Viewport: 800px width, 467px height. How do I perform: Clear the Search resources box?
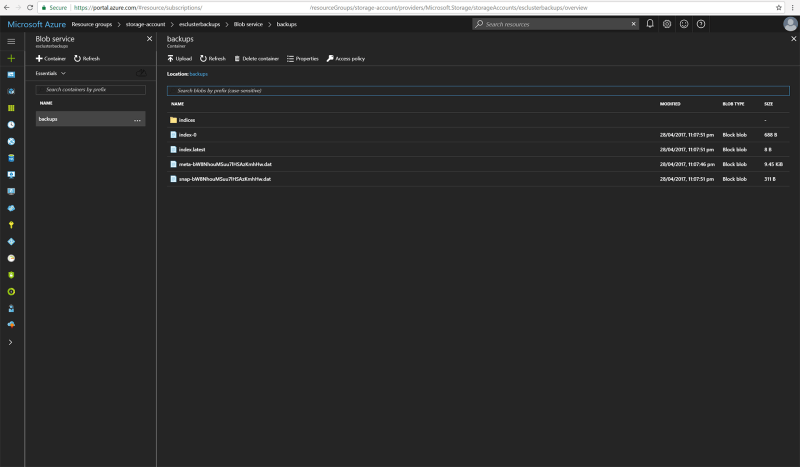(x=634, y=24)
